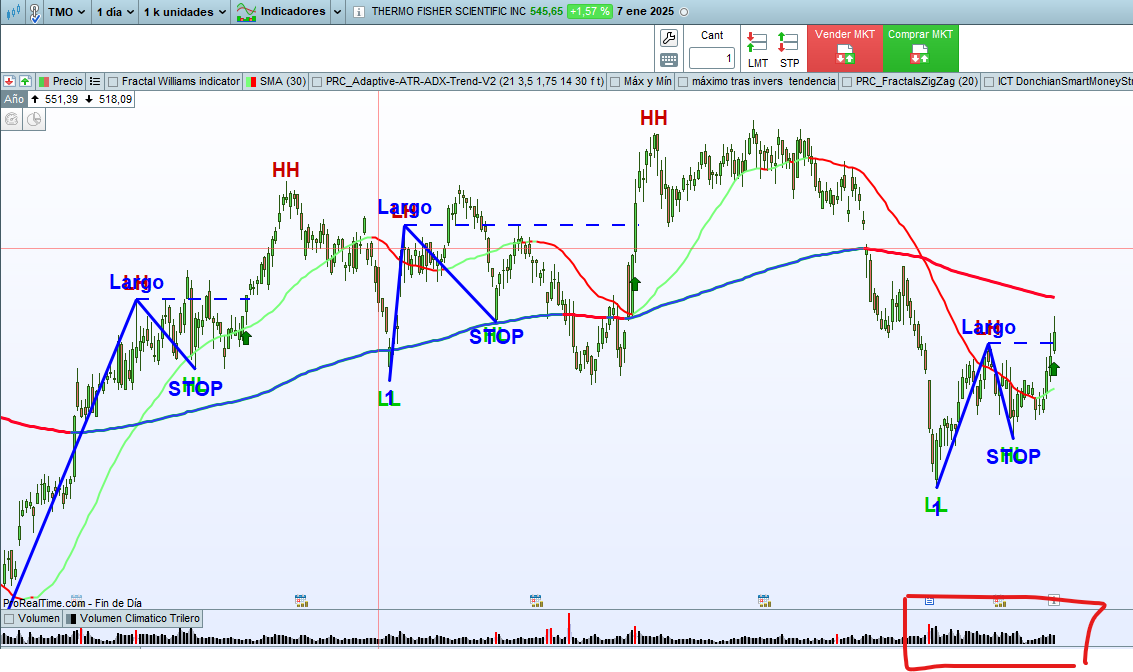1133x672 pixels.
Task: Place a LMT limit order
Action: [x=757, y=49]
